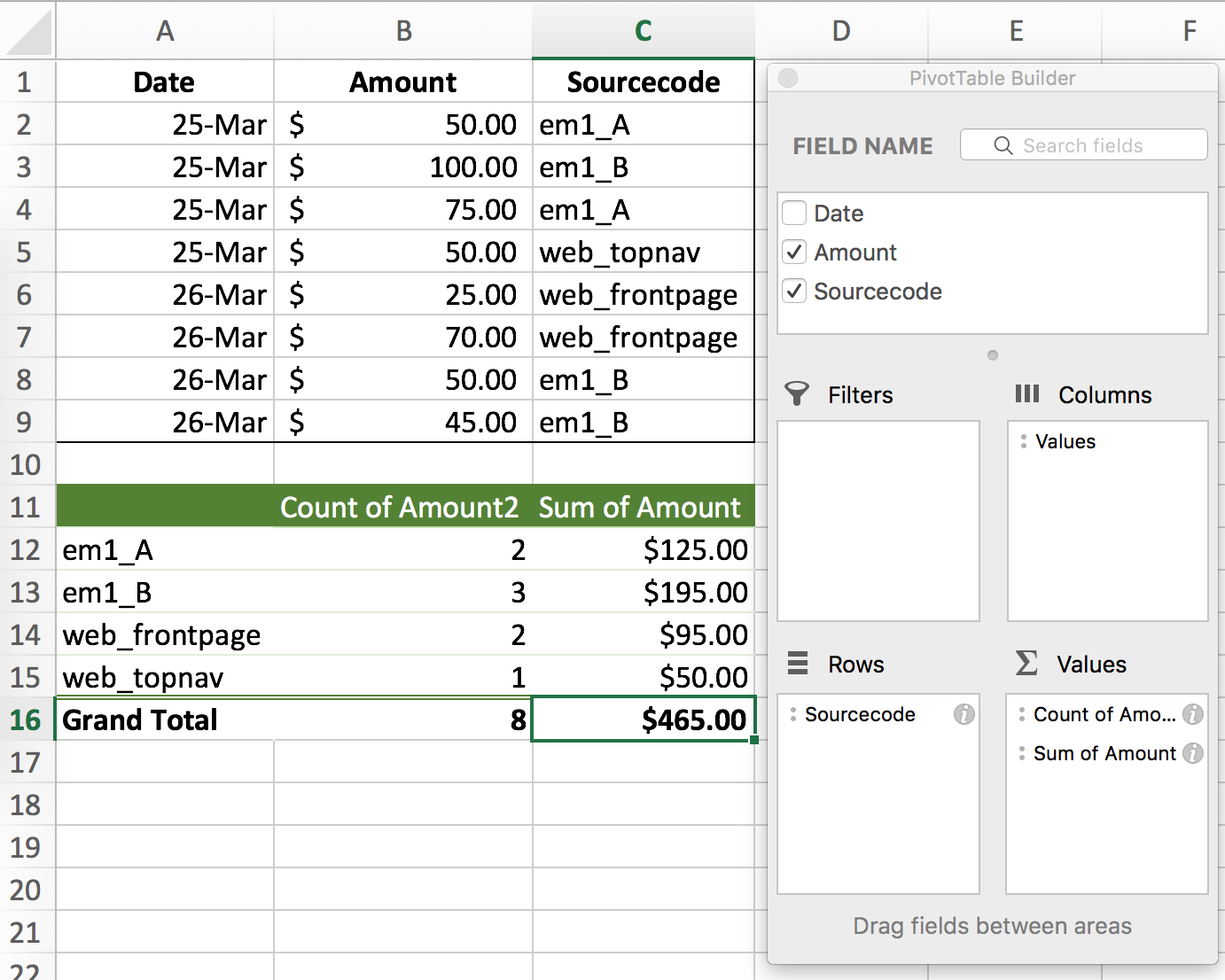Click the magnifier icon in Search fields

click(x=1003, y=145)
